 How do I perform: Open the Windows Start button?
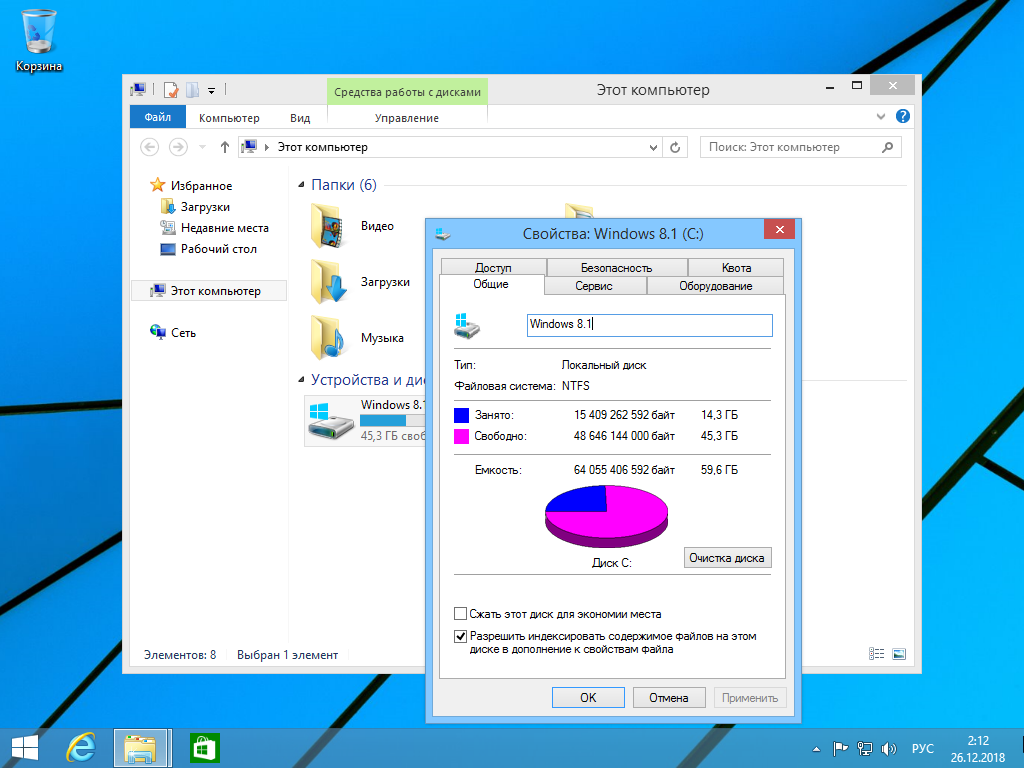[25, 748]
